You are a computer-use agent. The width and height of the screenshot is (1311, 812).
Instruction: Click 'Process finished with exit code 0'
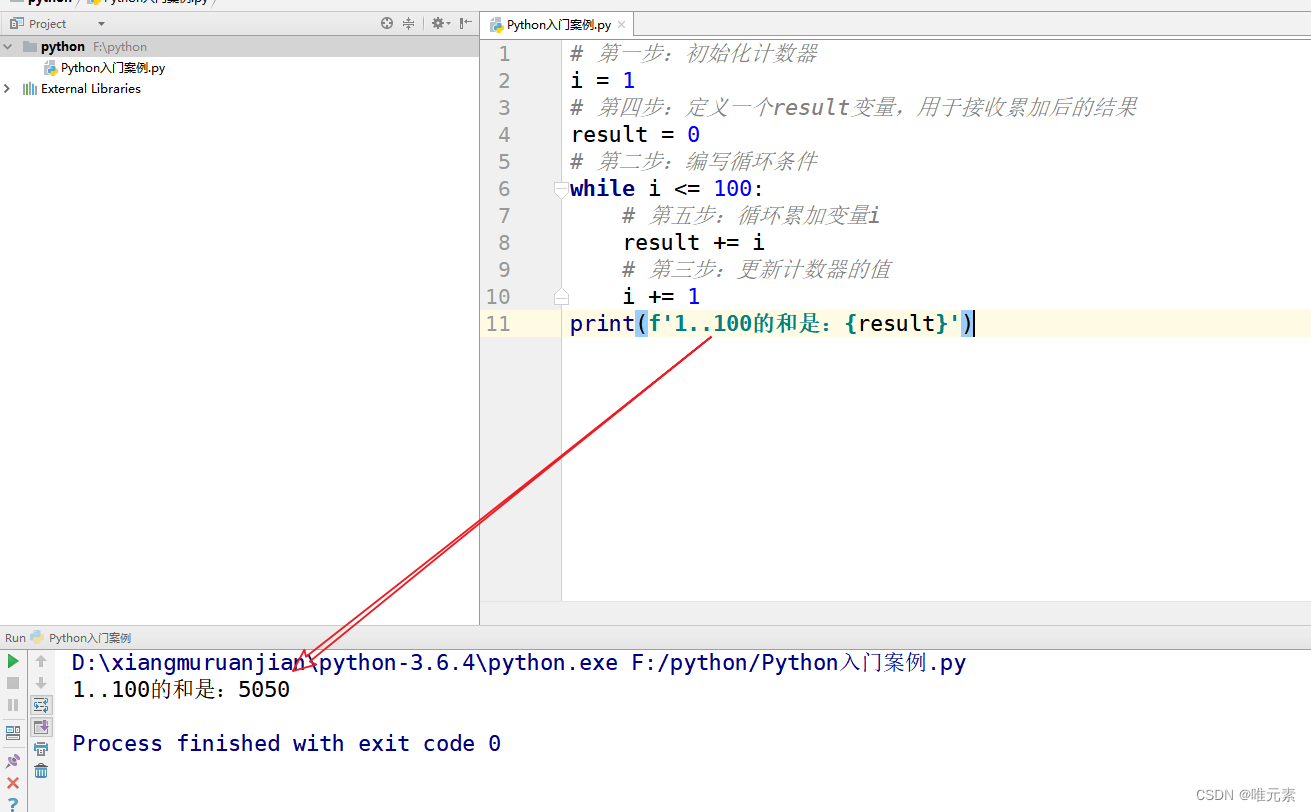coord(287,744)
